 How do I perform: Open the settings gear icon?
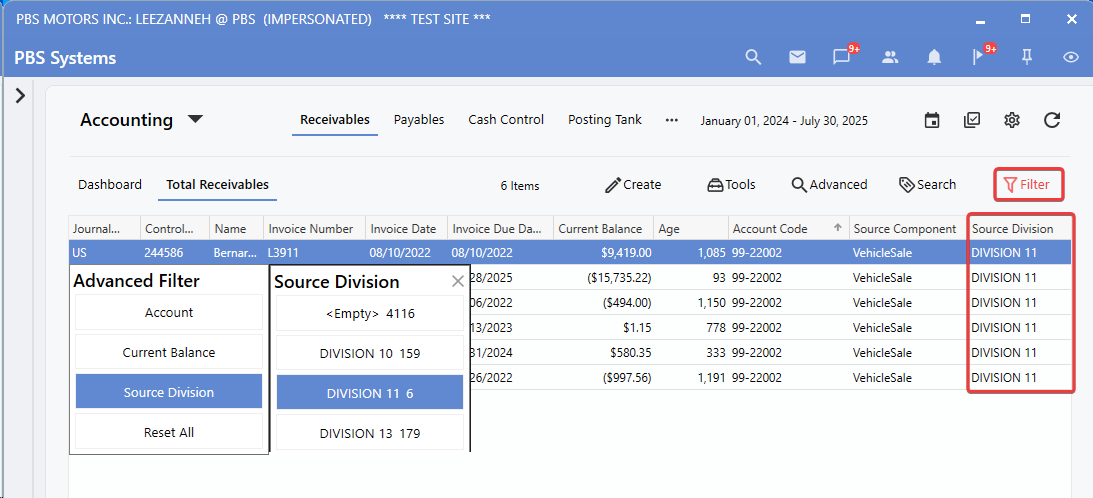pos(1012,120)
